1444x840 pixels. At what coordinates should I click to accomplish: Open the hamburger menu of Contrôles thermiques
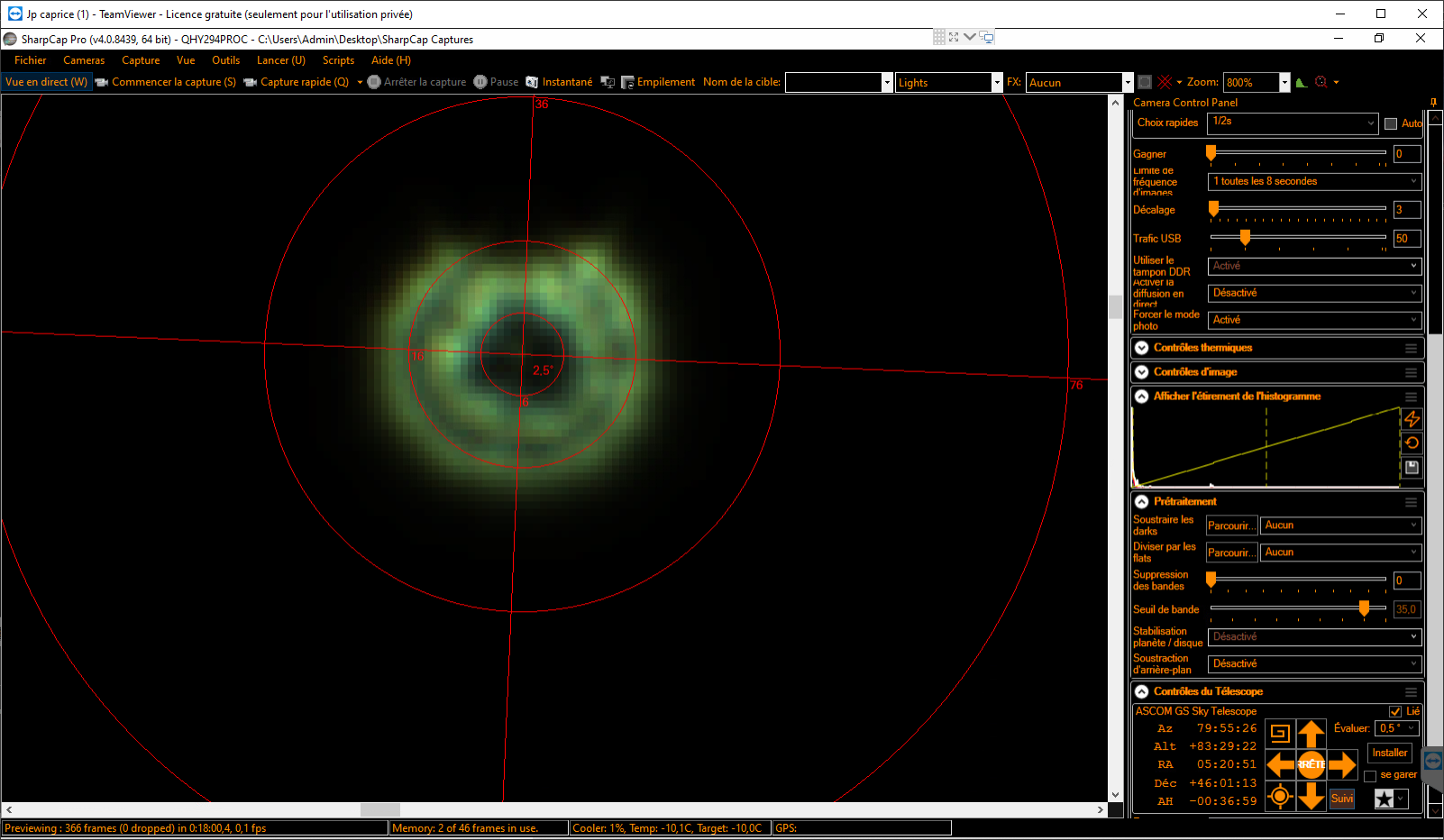(x=1411, y=348)
